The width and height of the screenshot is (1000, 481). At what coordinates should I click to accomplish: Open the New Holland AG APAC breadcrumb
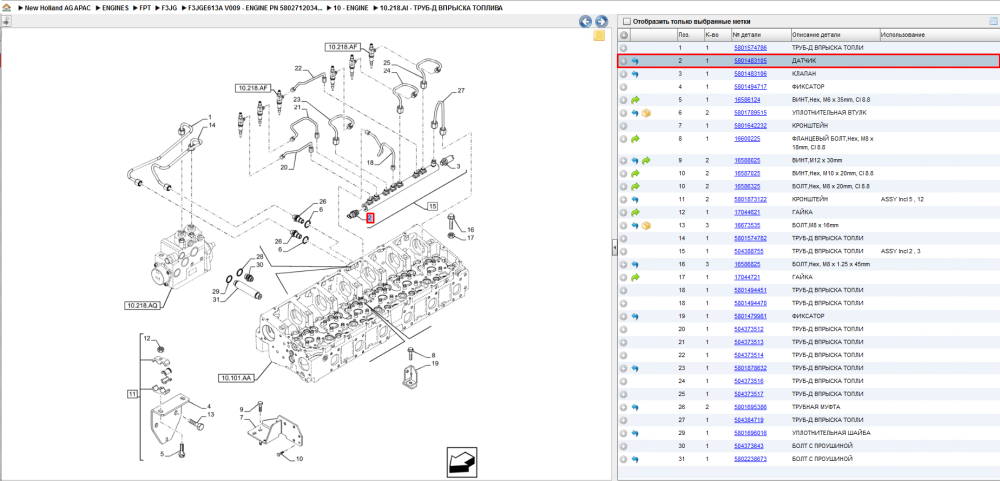59,8
